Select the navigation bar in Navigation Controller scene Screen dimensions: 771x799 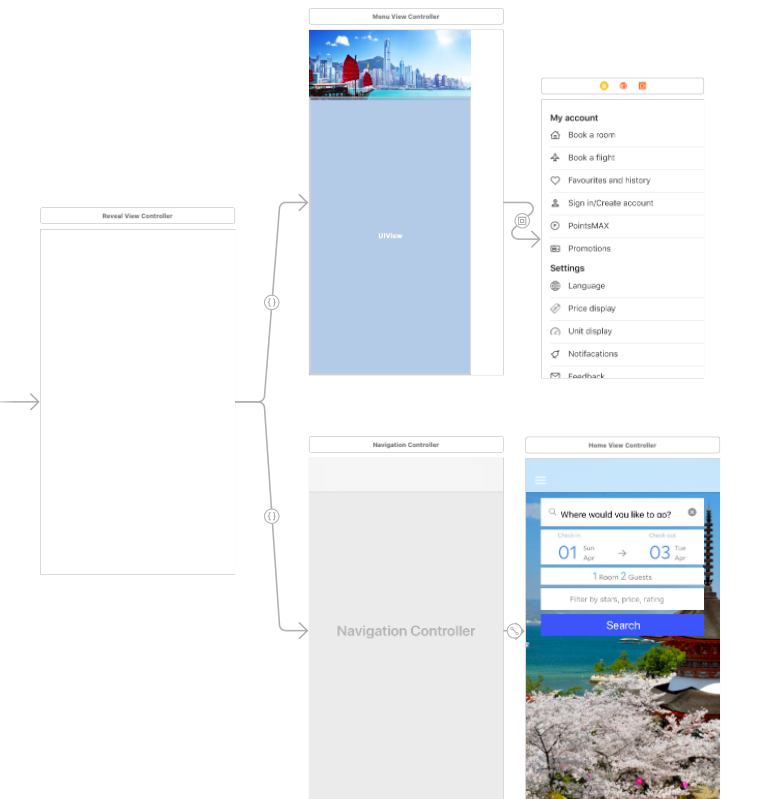[406, 474]
